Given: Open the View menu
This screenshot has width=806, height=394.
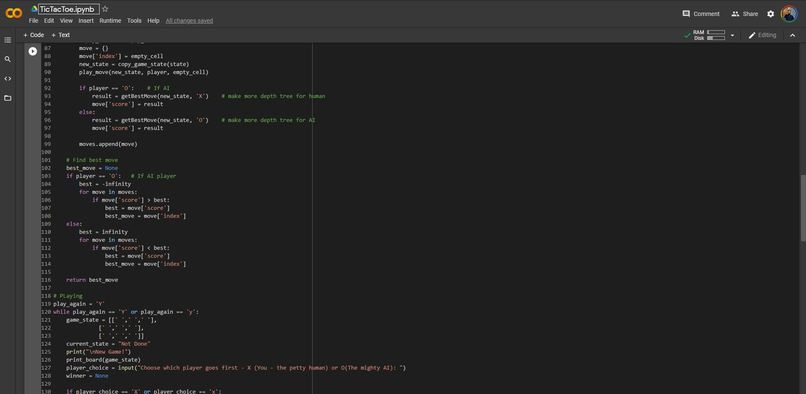Looking at the screenshot, I should point(66,21).
